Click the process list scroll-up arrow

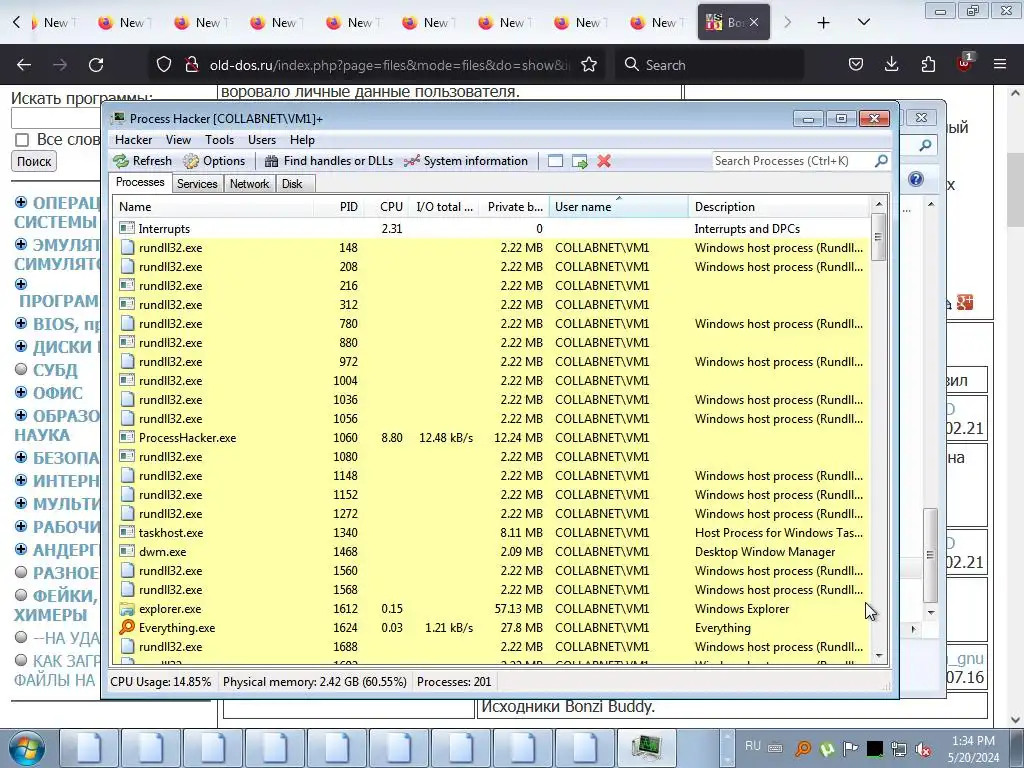click(878, 204)
